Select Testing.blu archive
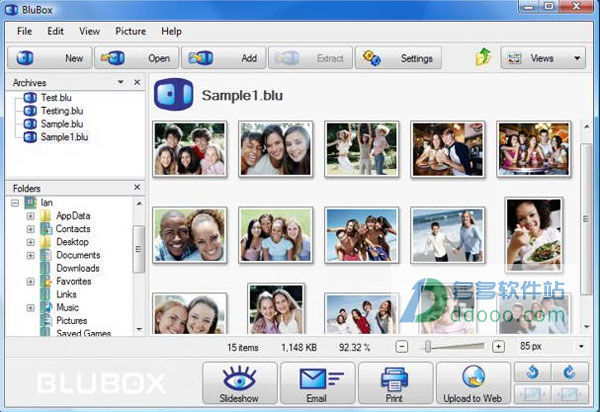Image resolution: width=600 pixels, height=412 pixels. click(53, 111)
